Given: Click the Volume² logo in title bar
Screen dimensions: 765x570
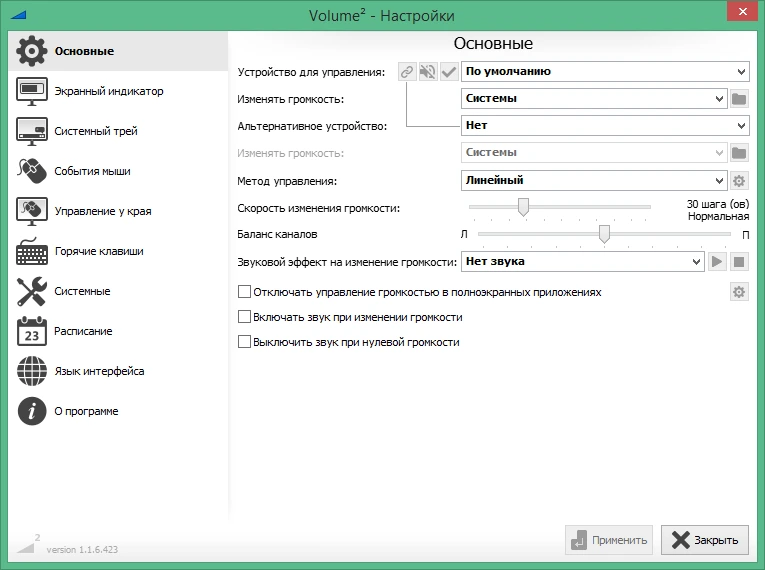Looking at the screenshot, I should pyautogui.click(x=18, y=15).
